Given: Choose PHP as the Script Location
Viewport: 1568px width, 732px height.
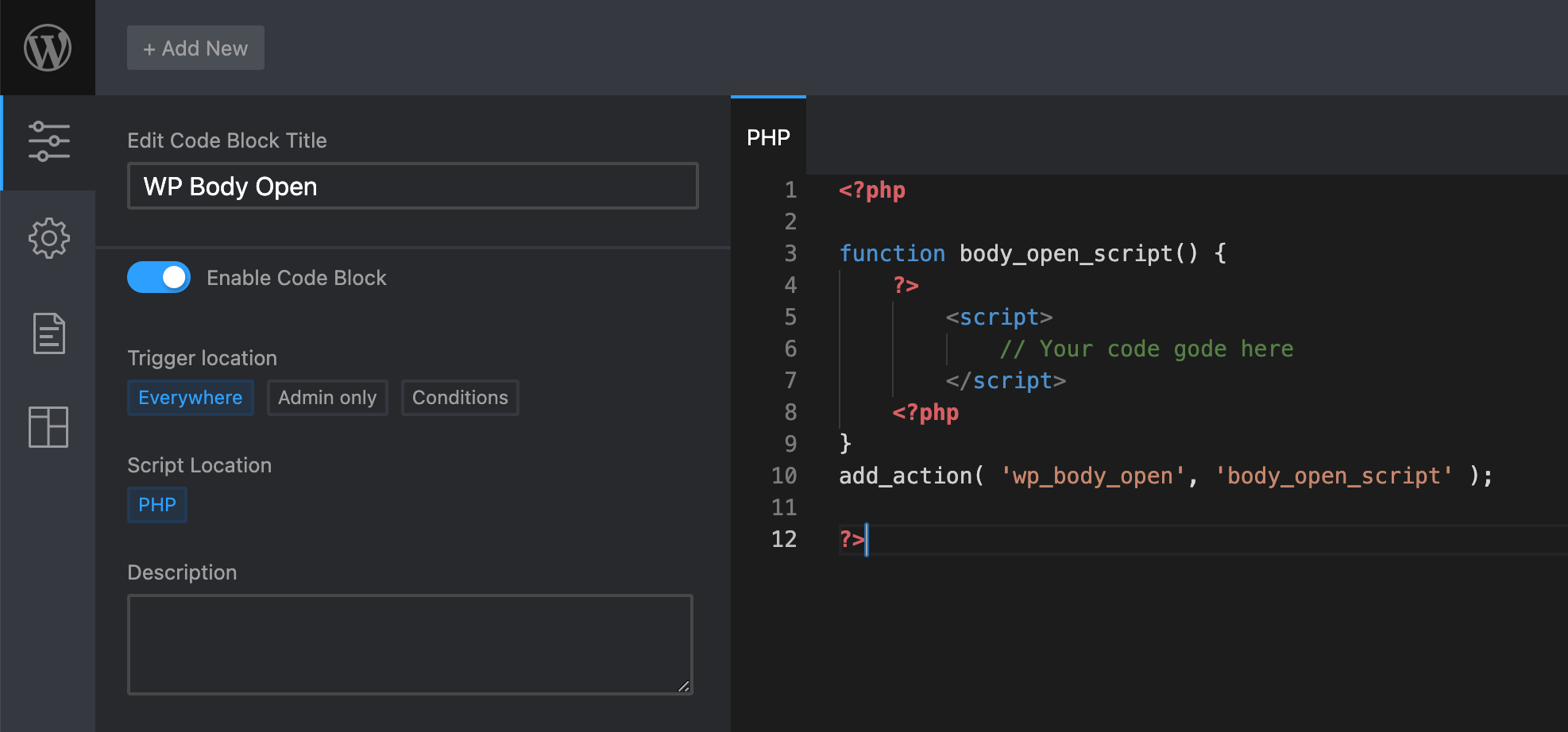Looking at the screenshot, I should (x=156, y=504).
